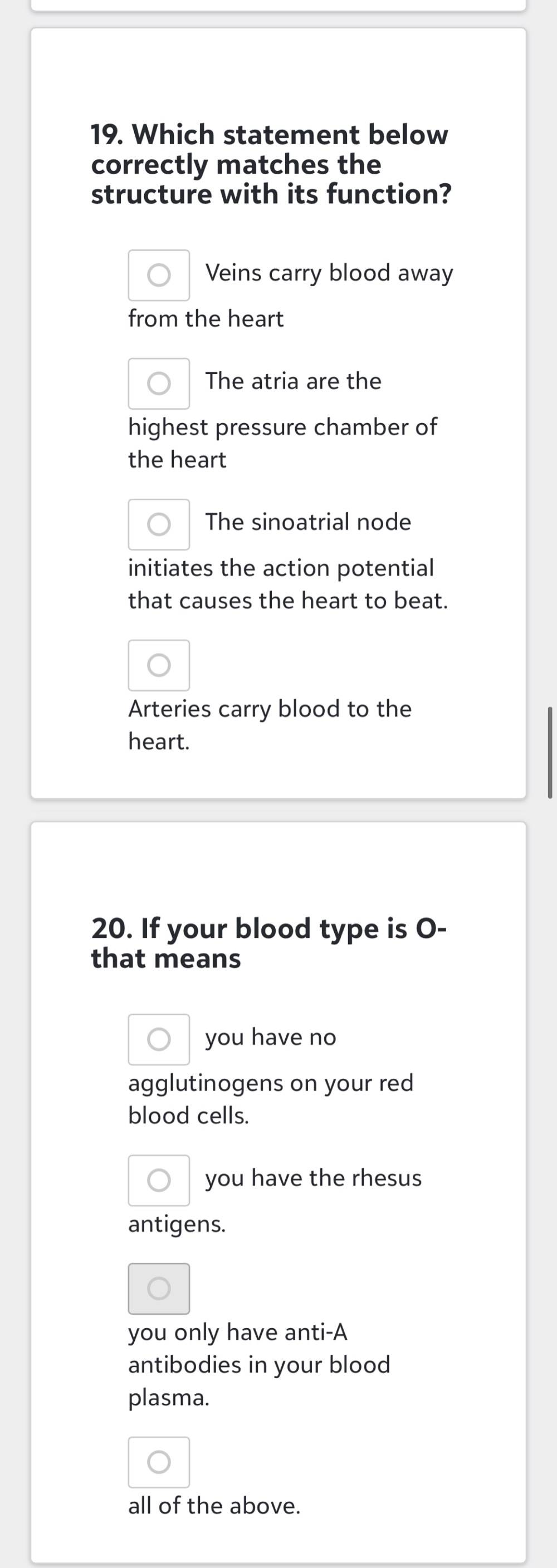The width and height of the screenshot is (557, 1568).
Task: Mark the radio button next to 'The sinoatrial node'
Action: pyautogui.click(x=158, y=524)
